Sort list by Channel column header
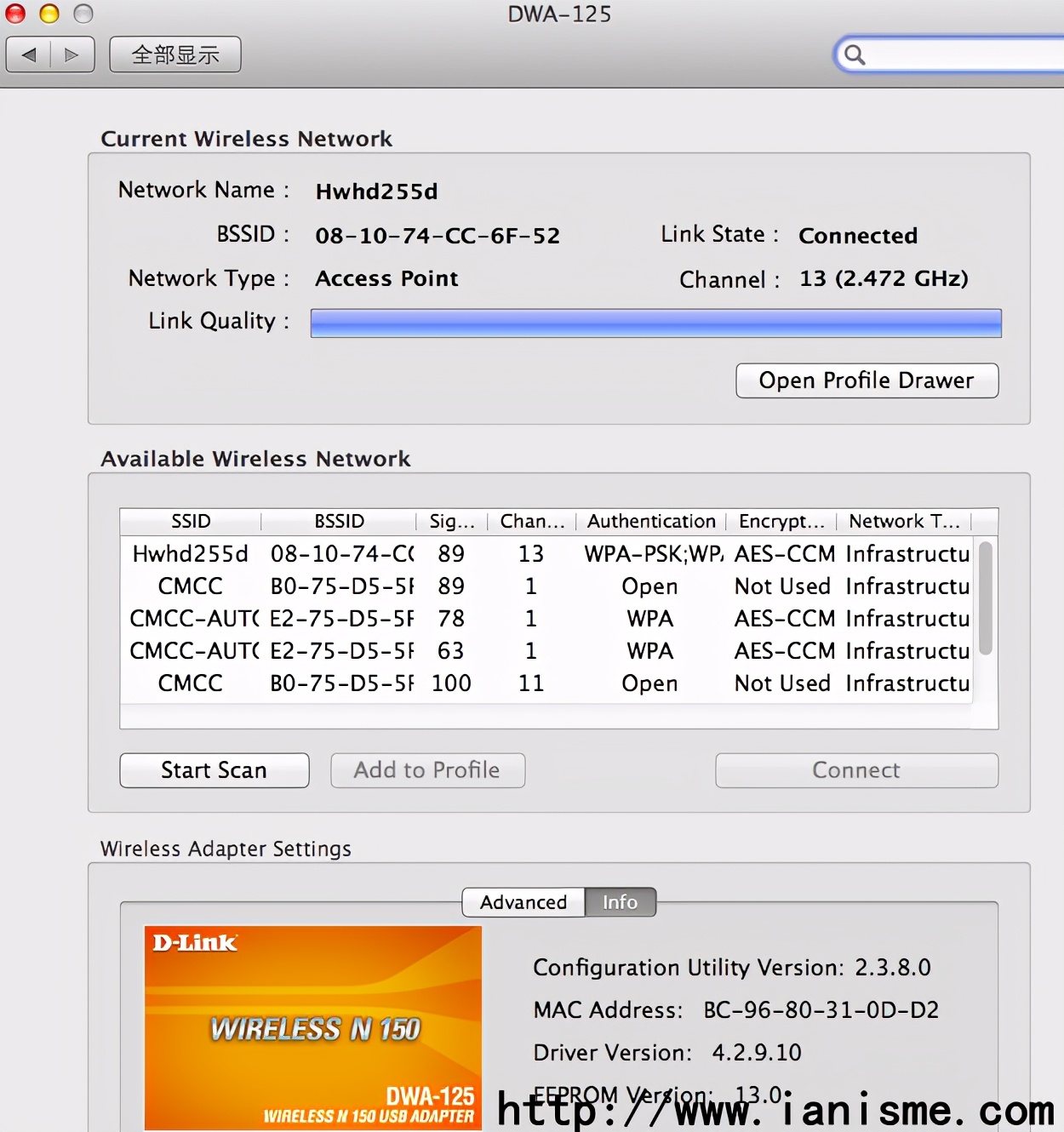This screenshot has height=1132, width=1064. tap(532, 521)
